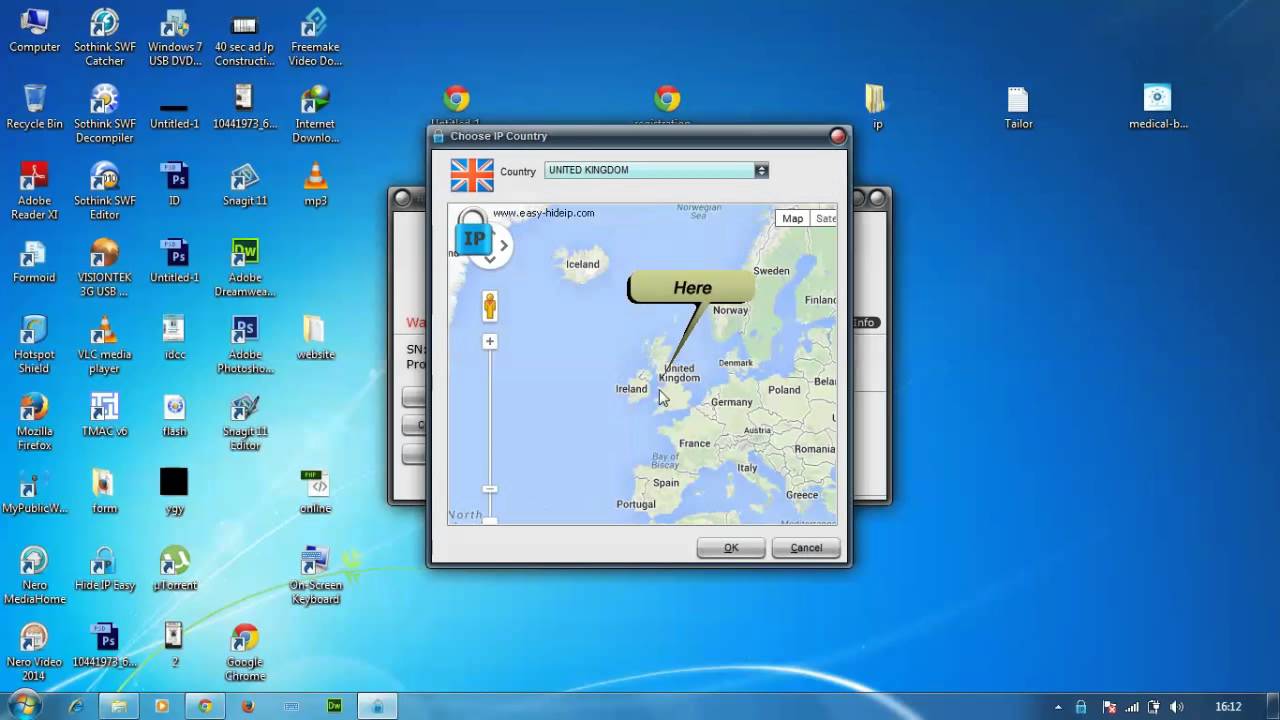The image size is (1280, 720).
Task: Click the Sothink SWF Editor desktop icon
Action: [x=105, y=191]
